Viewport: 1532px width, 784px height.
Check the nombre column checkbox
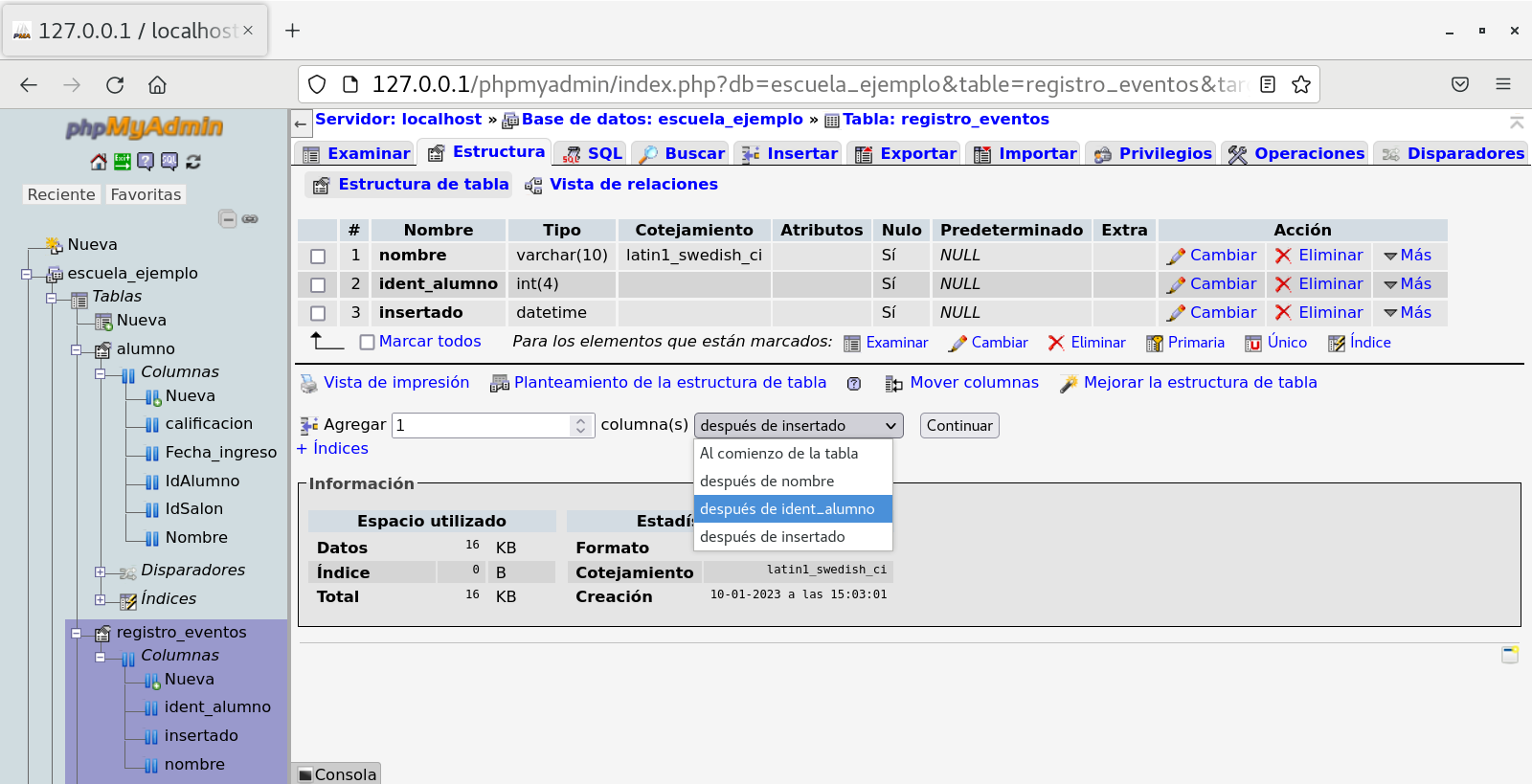tap(318, 257)
